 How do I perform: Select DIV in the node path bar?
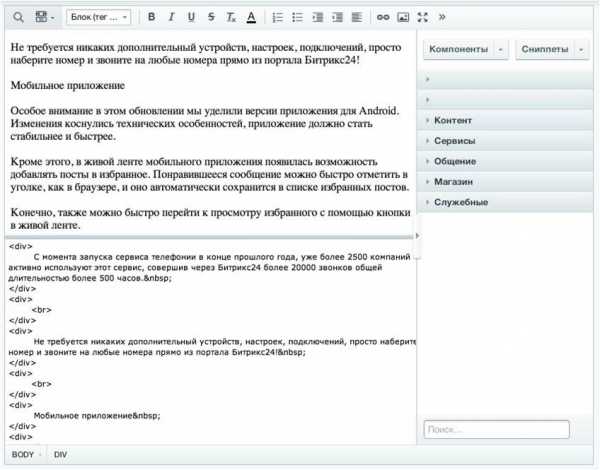coord(60,455)
